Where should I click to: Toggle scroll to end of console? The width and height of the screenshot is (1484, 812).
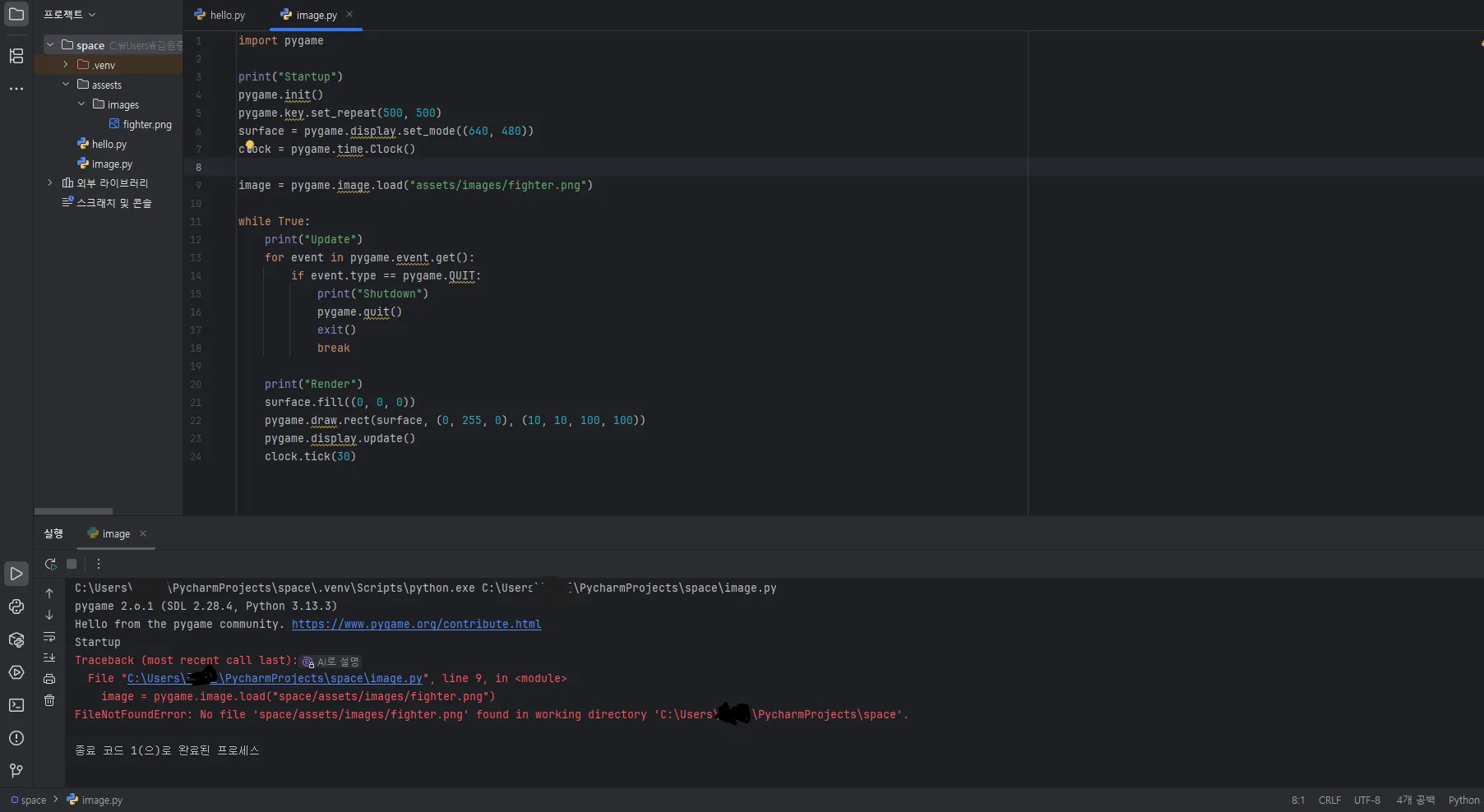[x=49, y=657]
